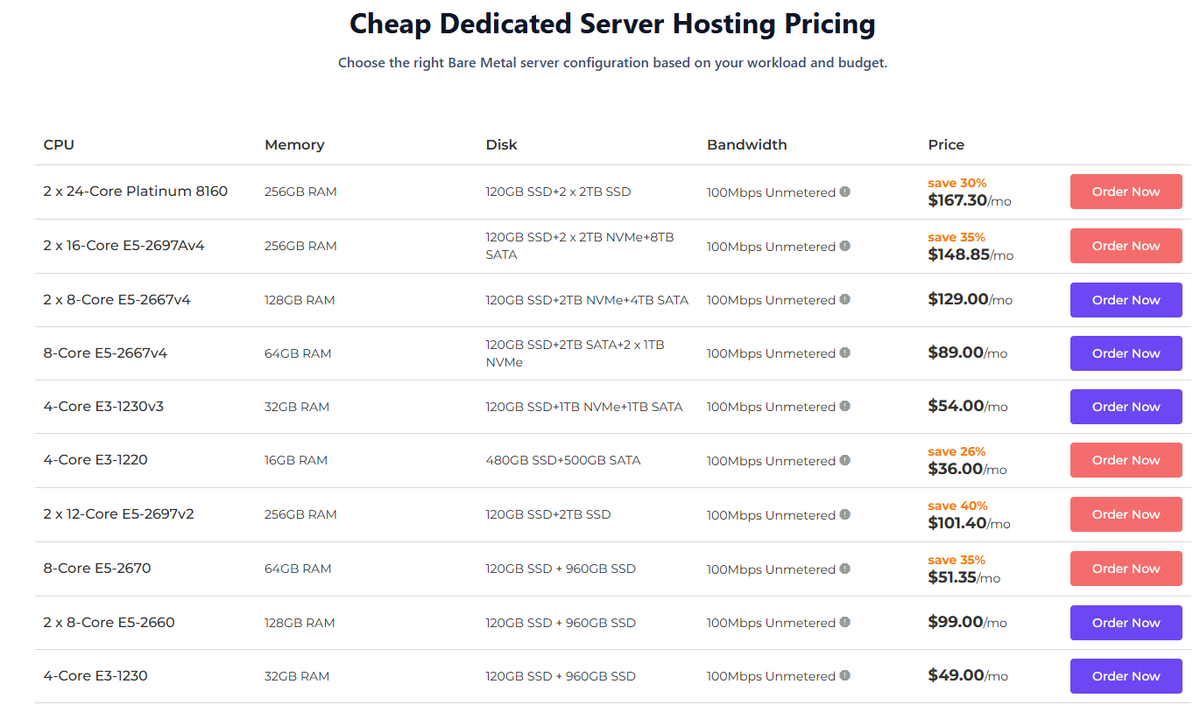Image resolution: width=1200 pixels, height=705 pixels.
Task: Click bandwidth info icon in E5-2697Av4 row
Action: (845, 246)
